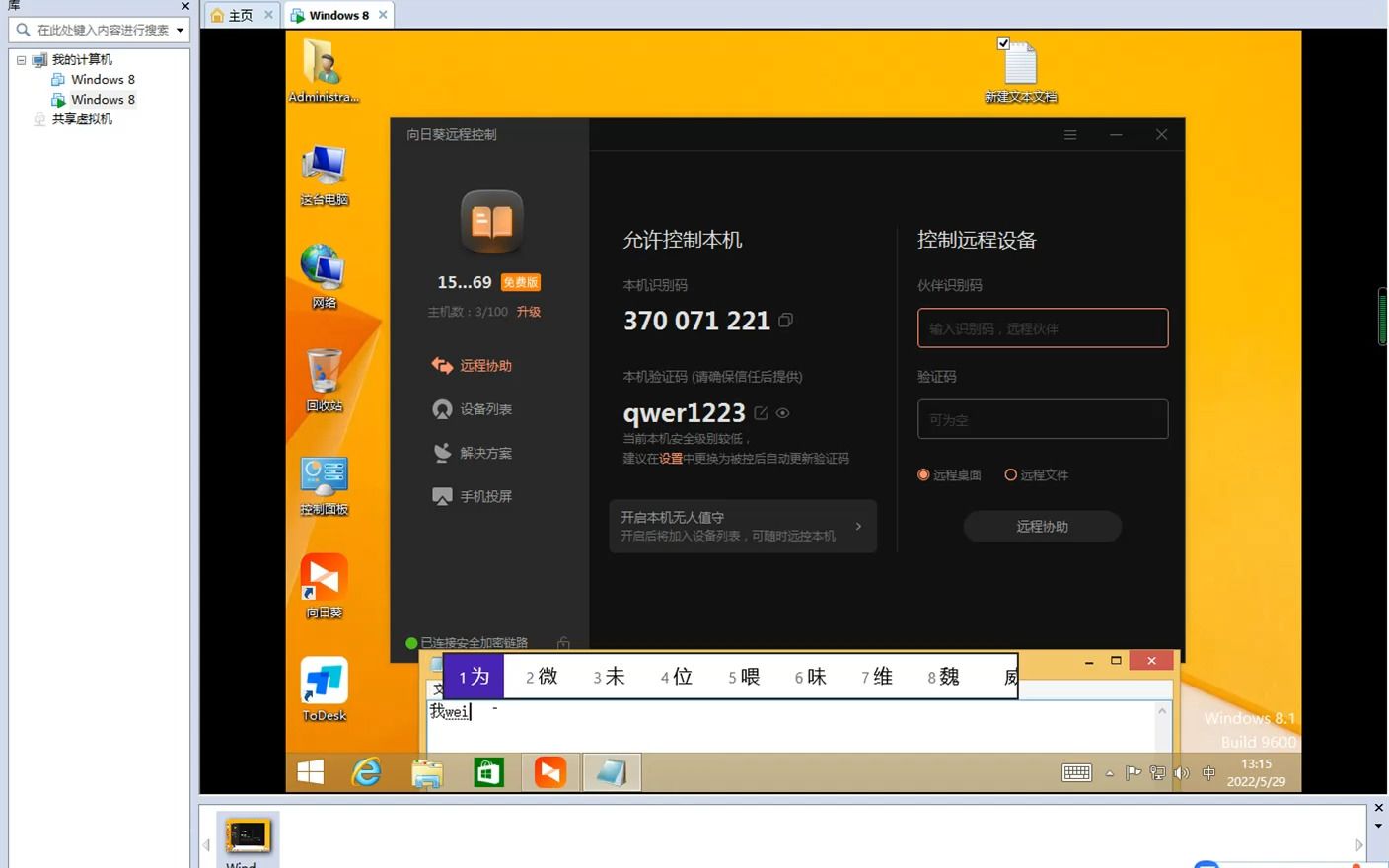
Task: Toggle visibility of verification code qwer1223
Action: click(783, 413)
